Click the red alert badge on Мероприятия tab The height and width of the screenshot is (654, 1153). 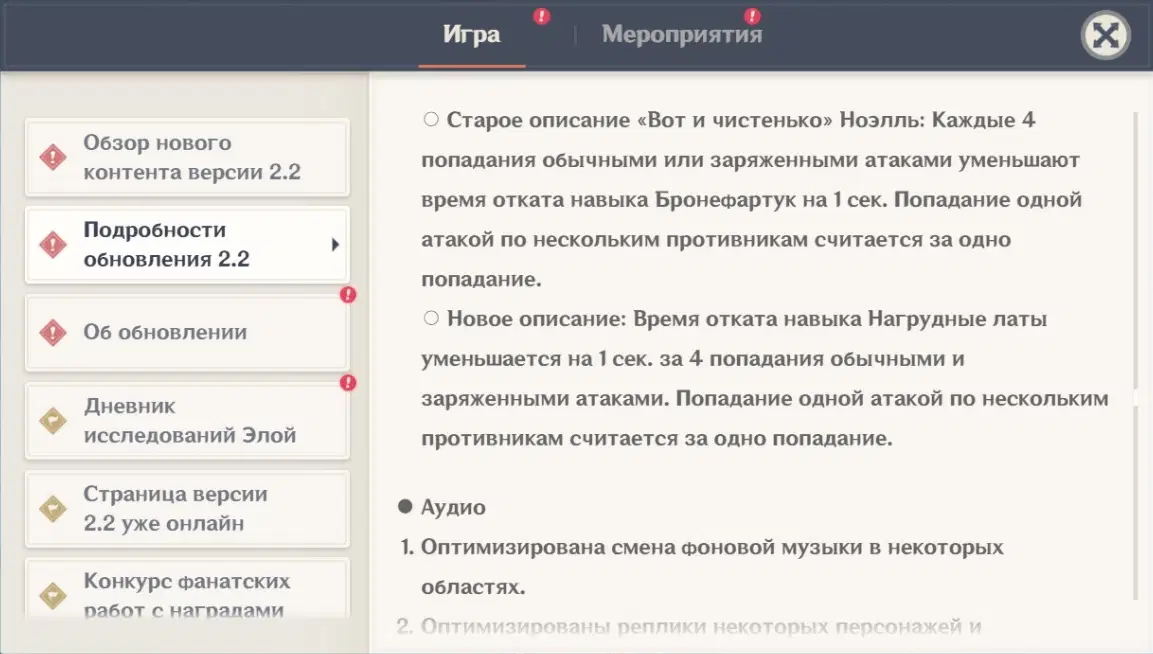pyautogui.click(x=752, y=16)
